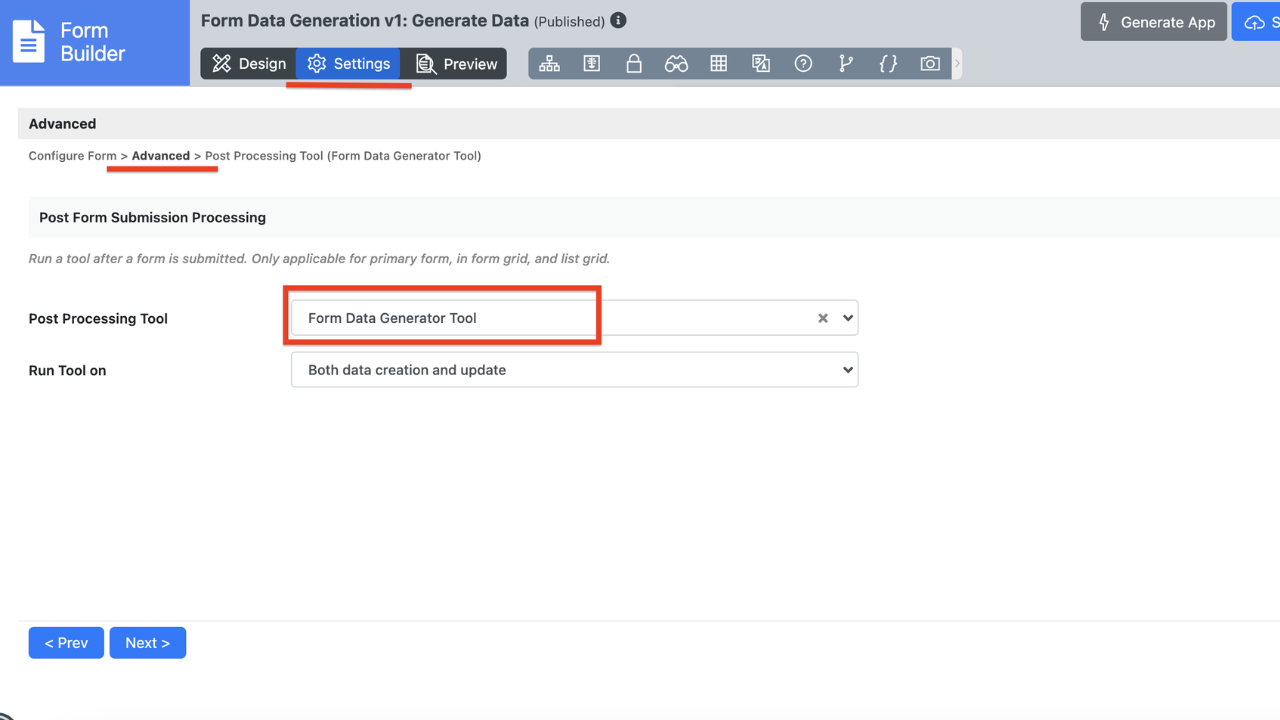Open the Post Processing Tool dropdown
Screen dimensions: 1280x720
pyautogui.click(x=848, y=318)
